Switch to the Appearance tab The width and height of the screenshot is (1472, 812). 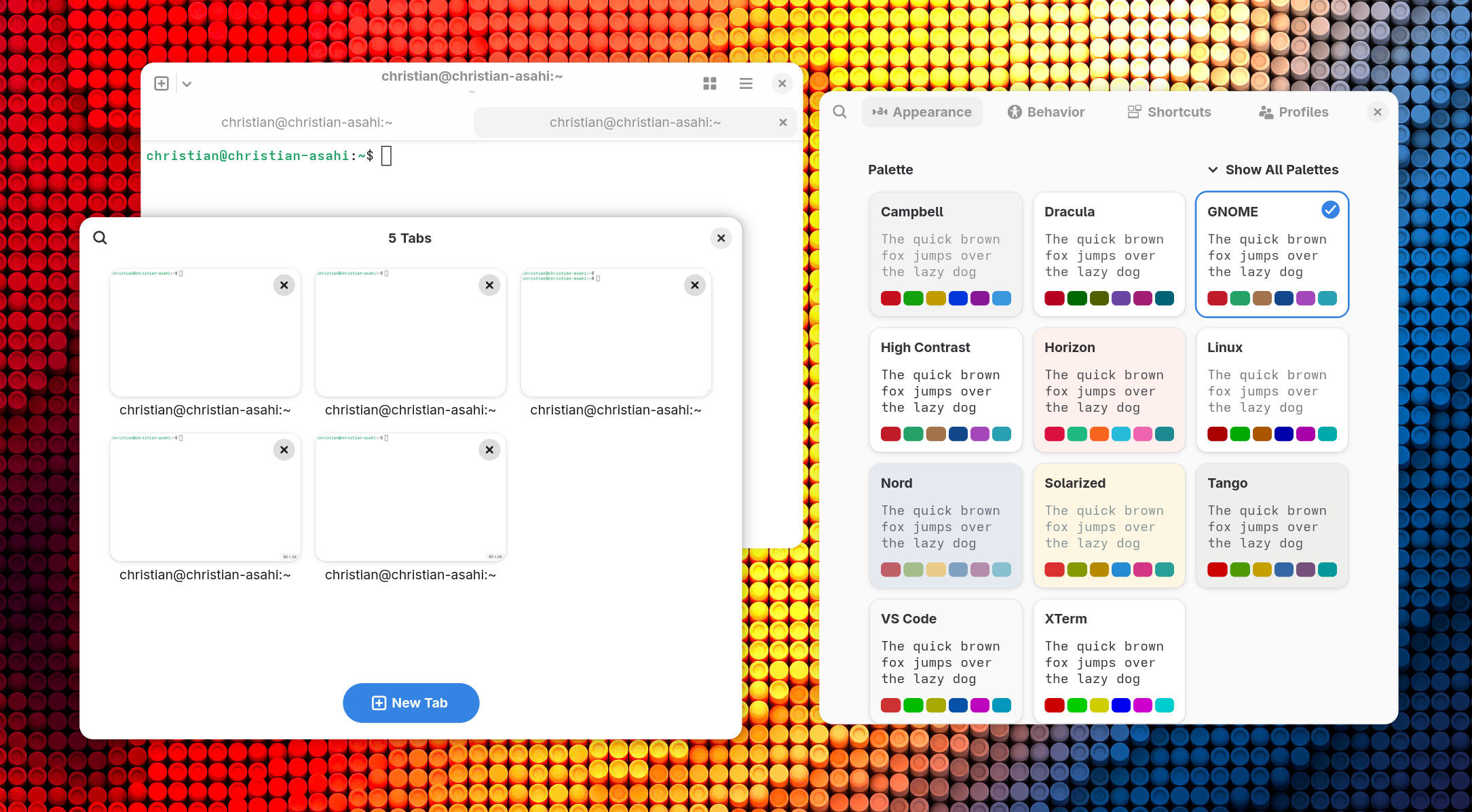coord(922,111)
